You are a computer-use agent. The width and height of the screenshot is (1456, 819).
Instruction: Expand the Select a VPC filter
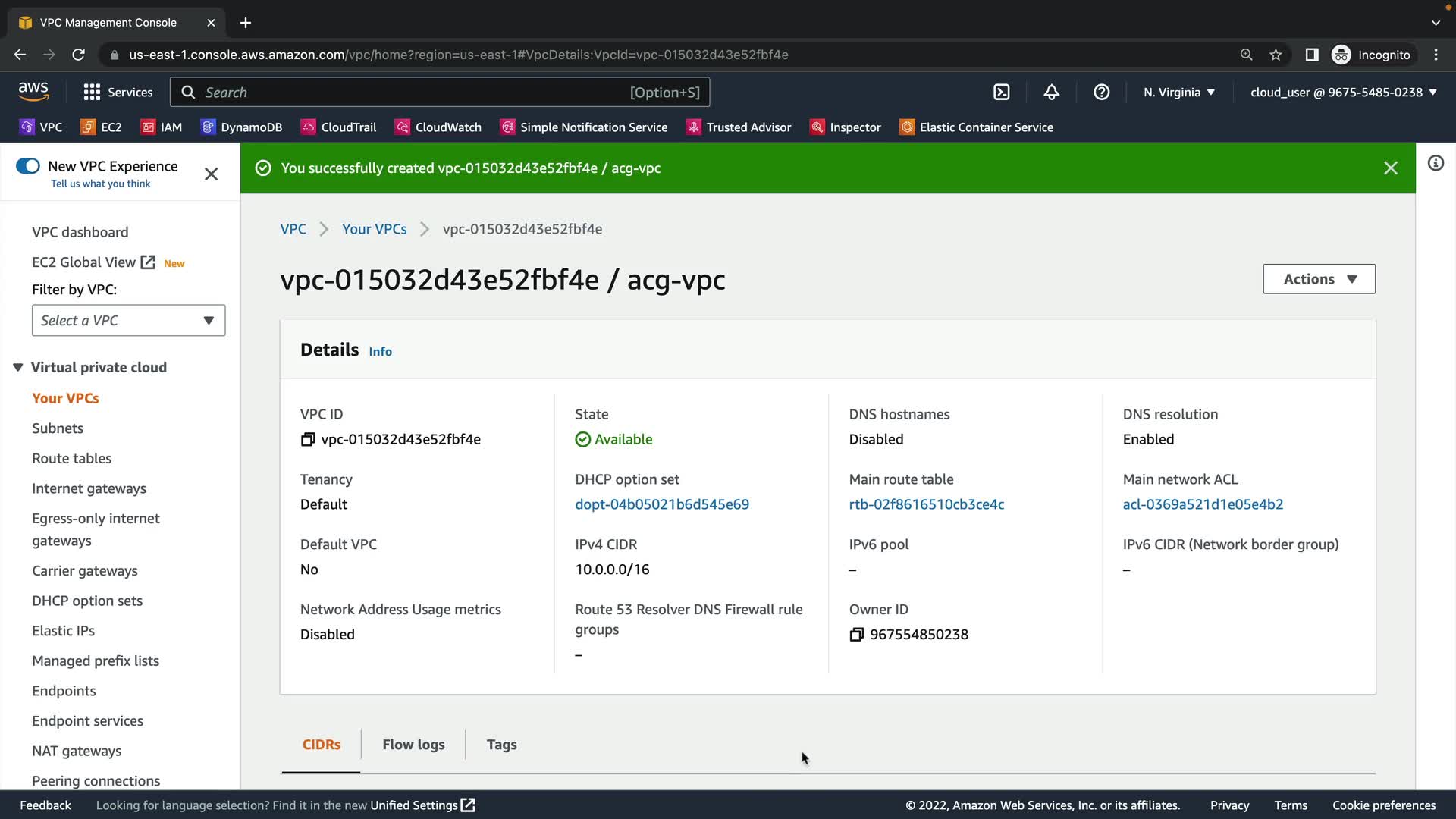point(128,321)
